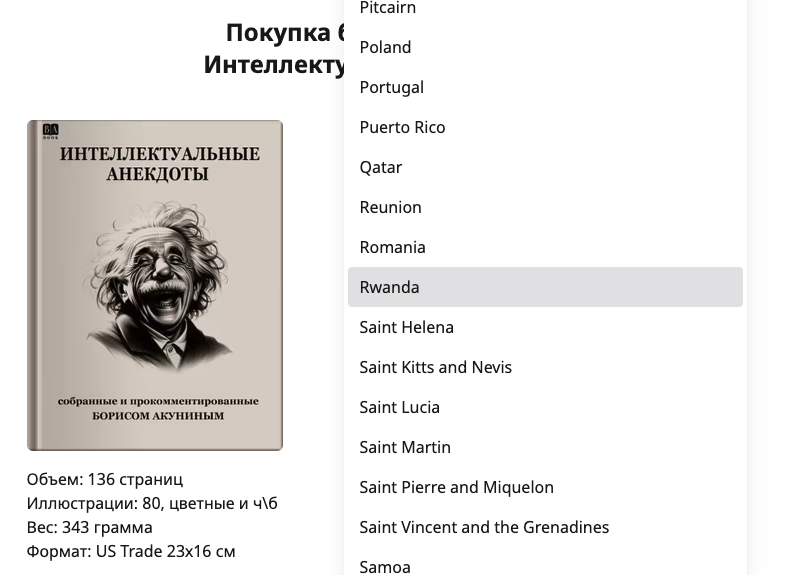Select Saint Helena in the dropdown
The image size is (785, 575).
pyautogui.click(x=545, y=327)
